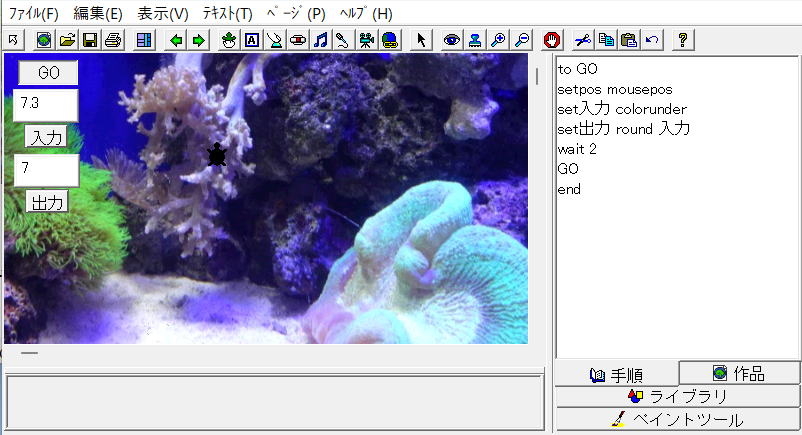Image resolution: width=802 pixels, height=435 pixels.
Task: Click the presentation mode arrow icon
Action: [13, 39]
